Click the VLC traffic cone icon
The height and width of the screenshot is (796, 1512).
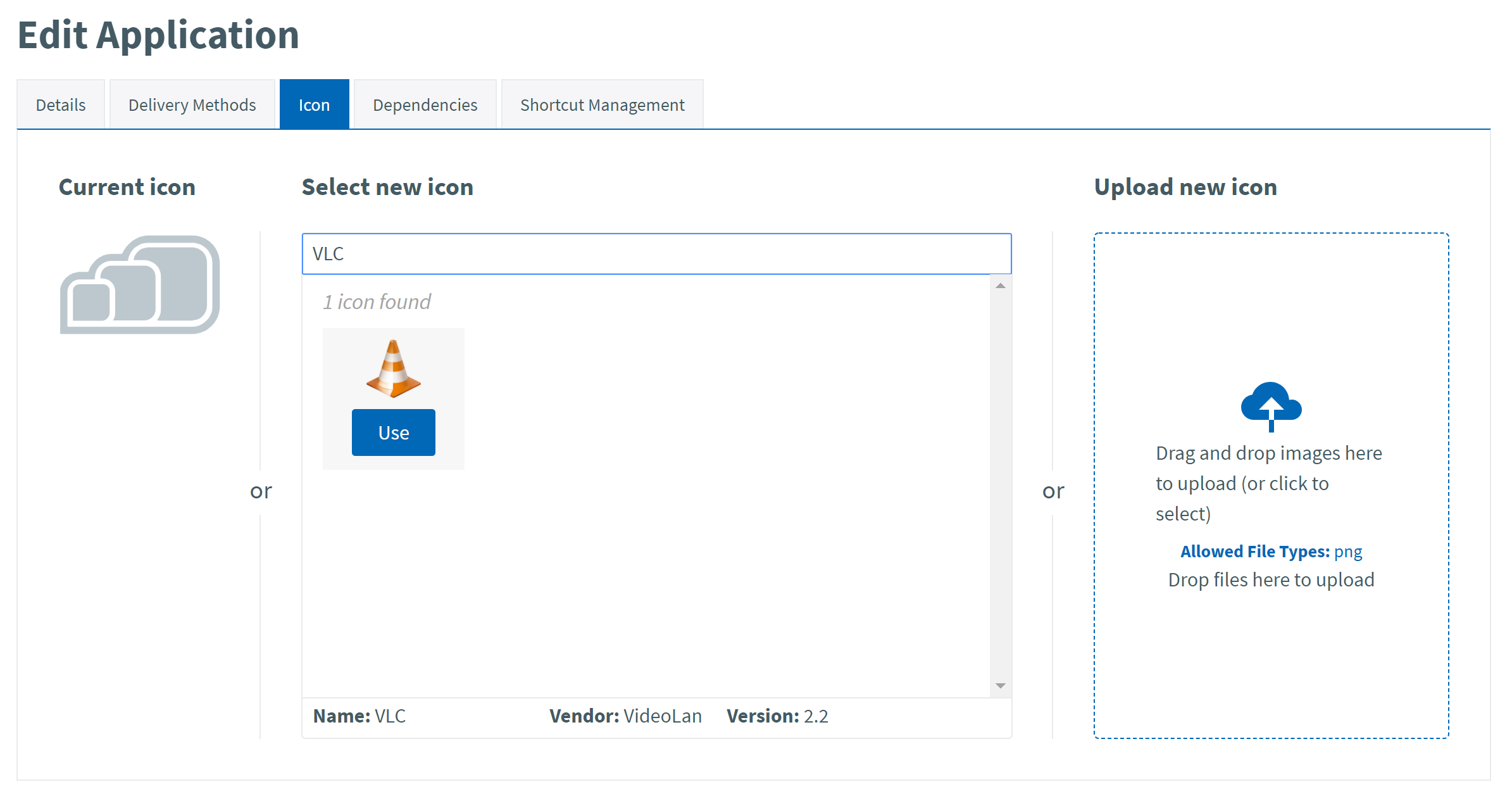[x=393, y=368]
